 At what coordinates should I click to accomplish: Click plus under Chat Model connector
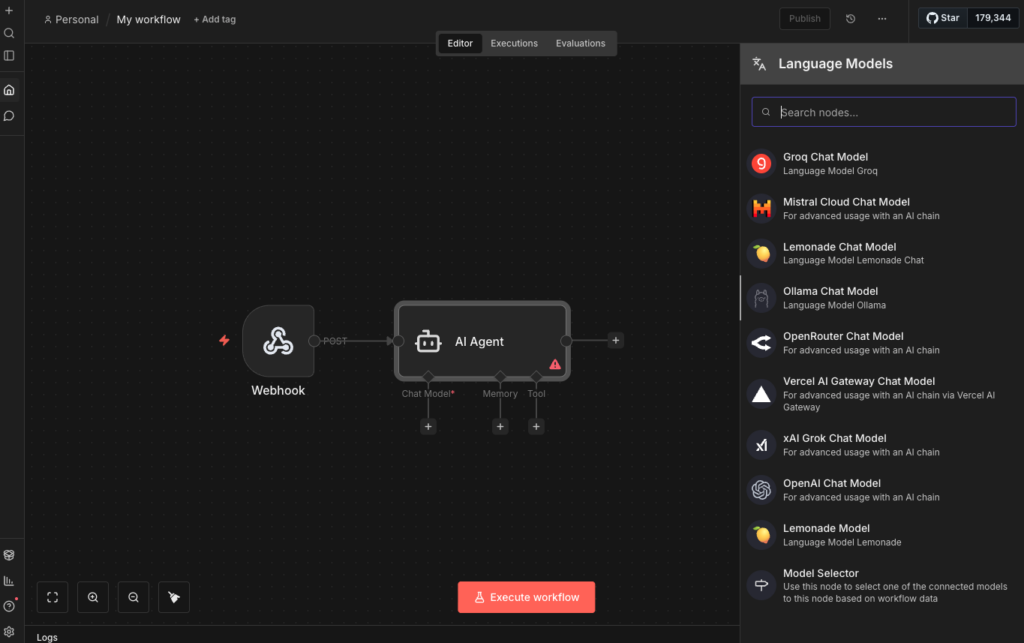pyautogui.click(x=428, y=427)
